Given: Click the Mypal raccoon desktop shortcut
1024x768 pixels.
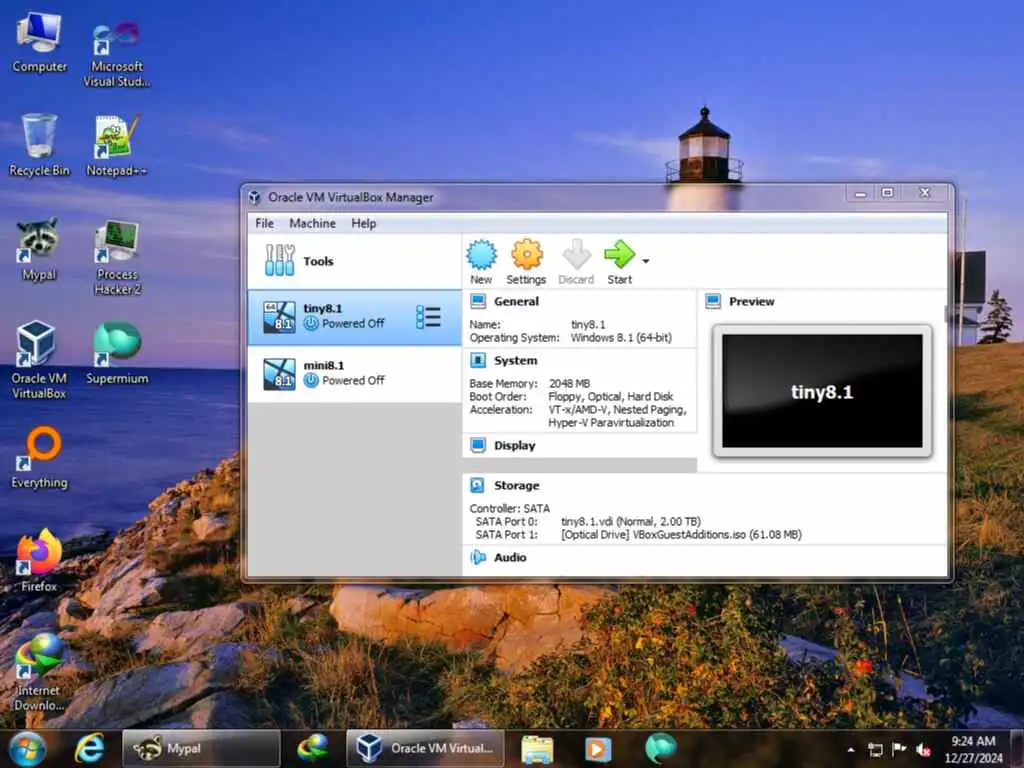Looking at the screenshot, I should (39, 249).
